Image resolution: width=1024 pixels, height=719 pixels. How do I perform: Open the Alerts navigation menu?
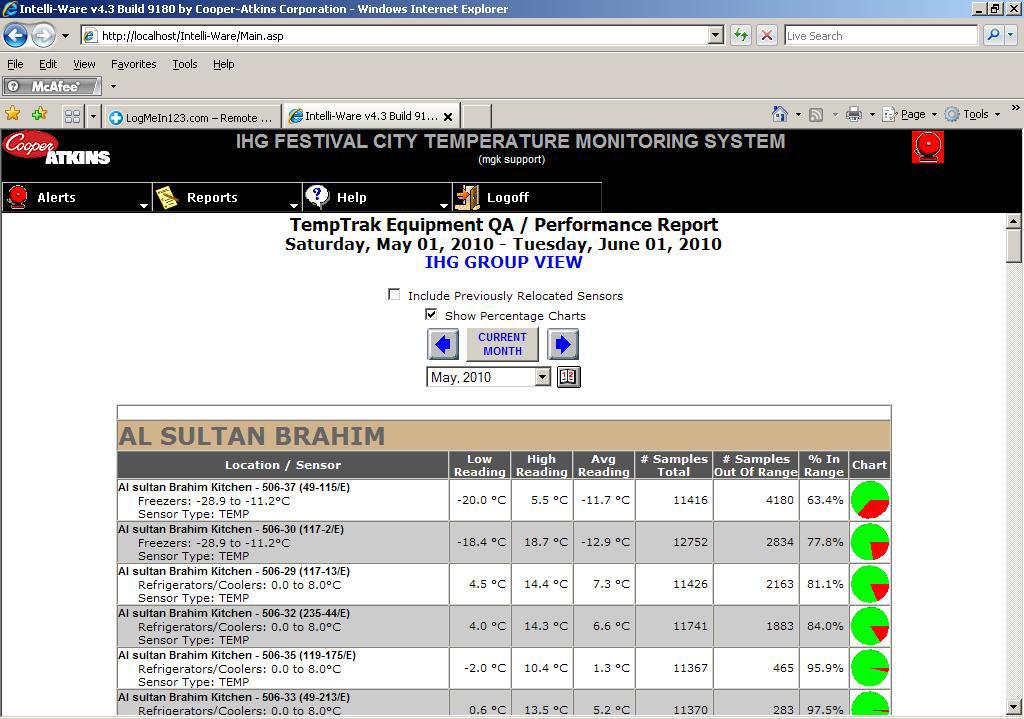pyautogui.click(x=76, y=197)
